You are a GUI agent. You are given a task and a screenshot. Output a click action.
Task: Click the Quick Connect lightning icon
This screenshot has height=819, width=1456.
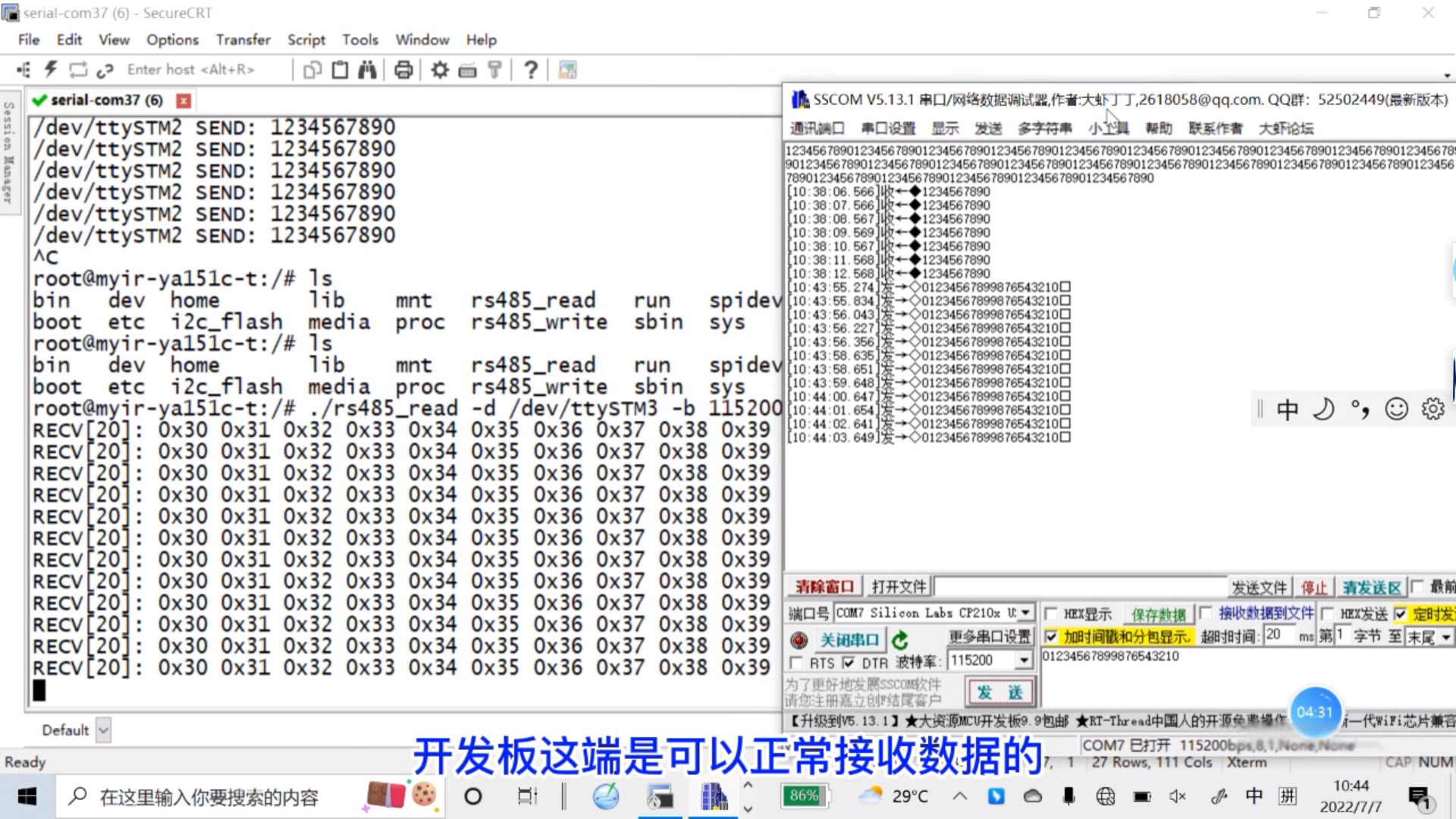pos(51,70)
